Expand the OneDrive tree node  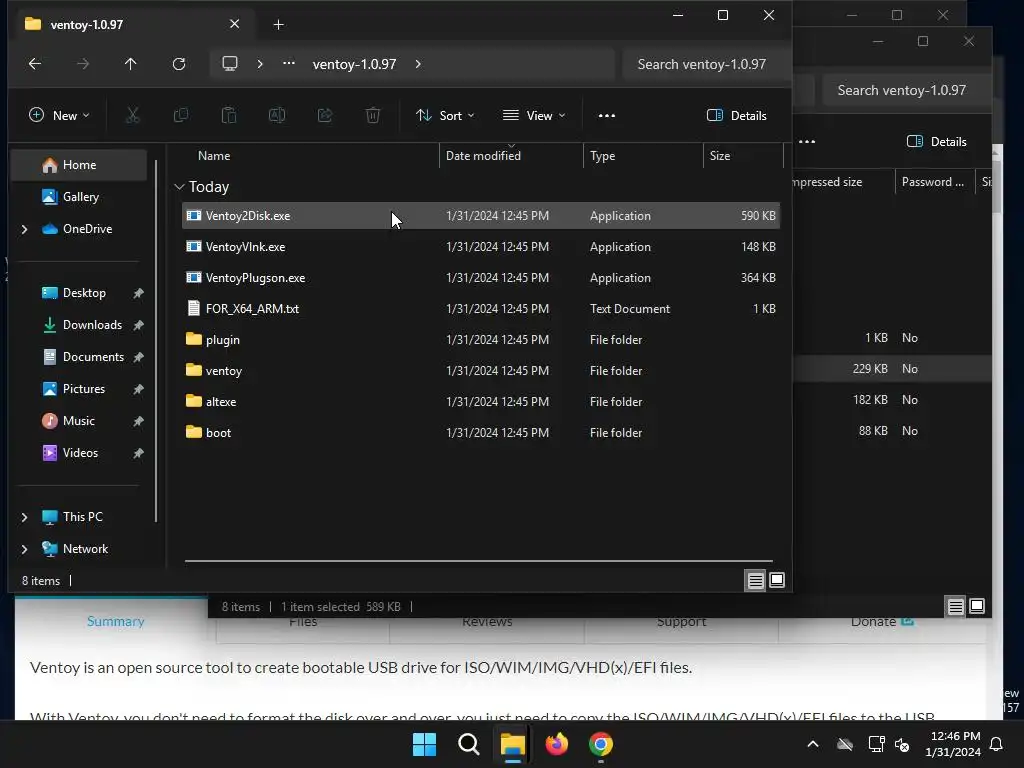25,229
